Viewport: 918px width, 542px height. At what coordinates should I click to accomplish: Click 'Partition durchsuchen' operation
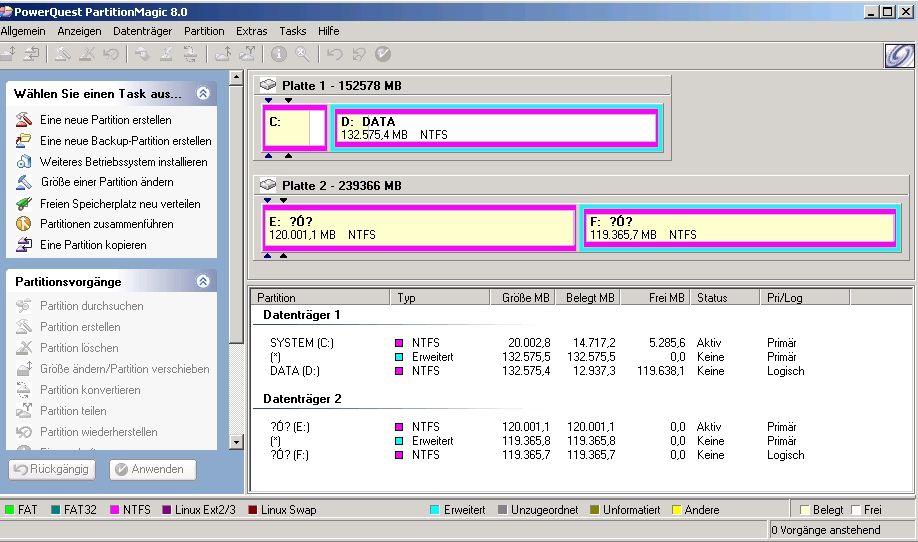tap(91, 306)
